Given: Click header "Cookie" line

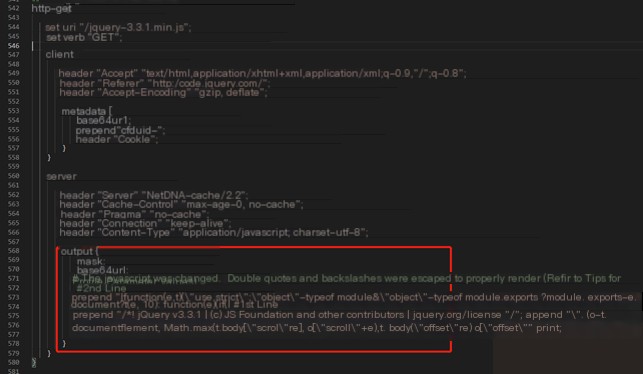Looking at the screenshot, I should [x=117, y=139].
